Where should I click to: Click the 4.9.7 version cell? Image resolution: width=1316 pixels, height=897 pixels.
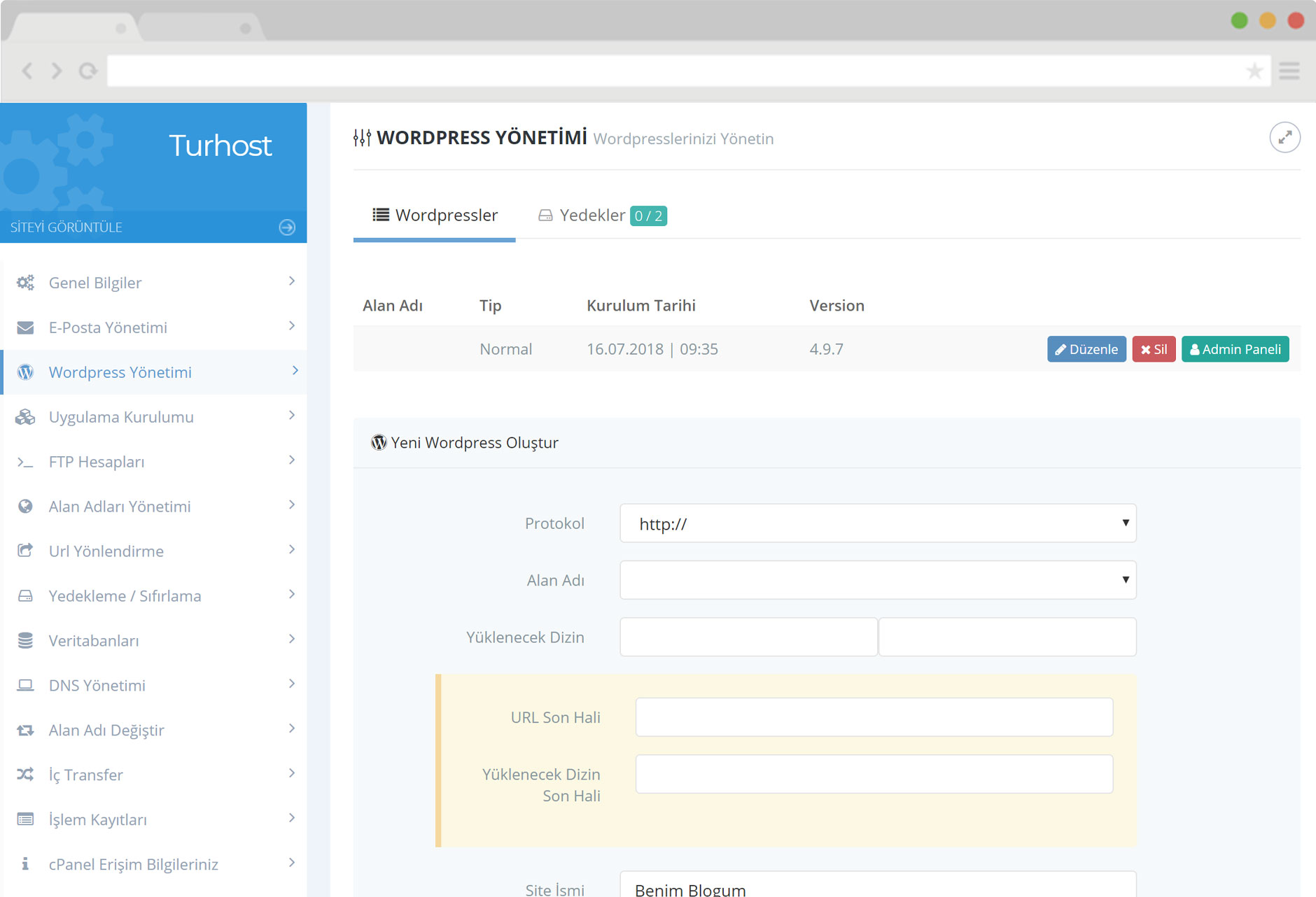[827, 349]
